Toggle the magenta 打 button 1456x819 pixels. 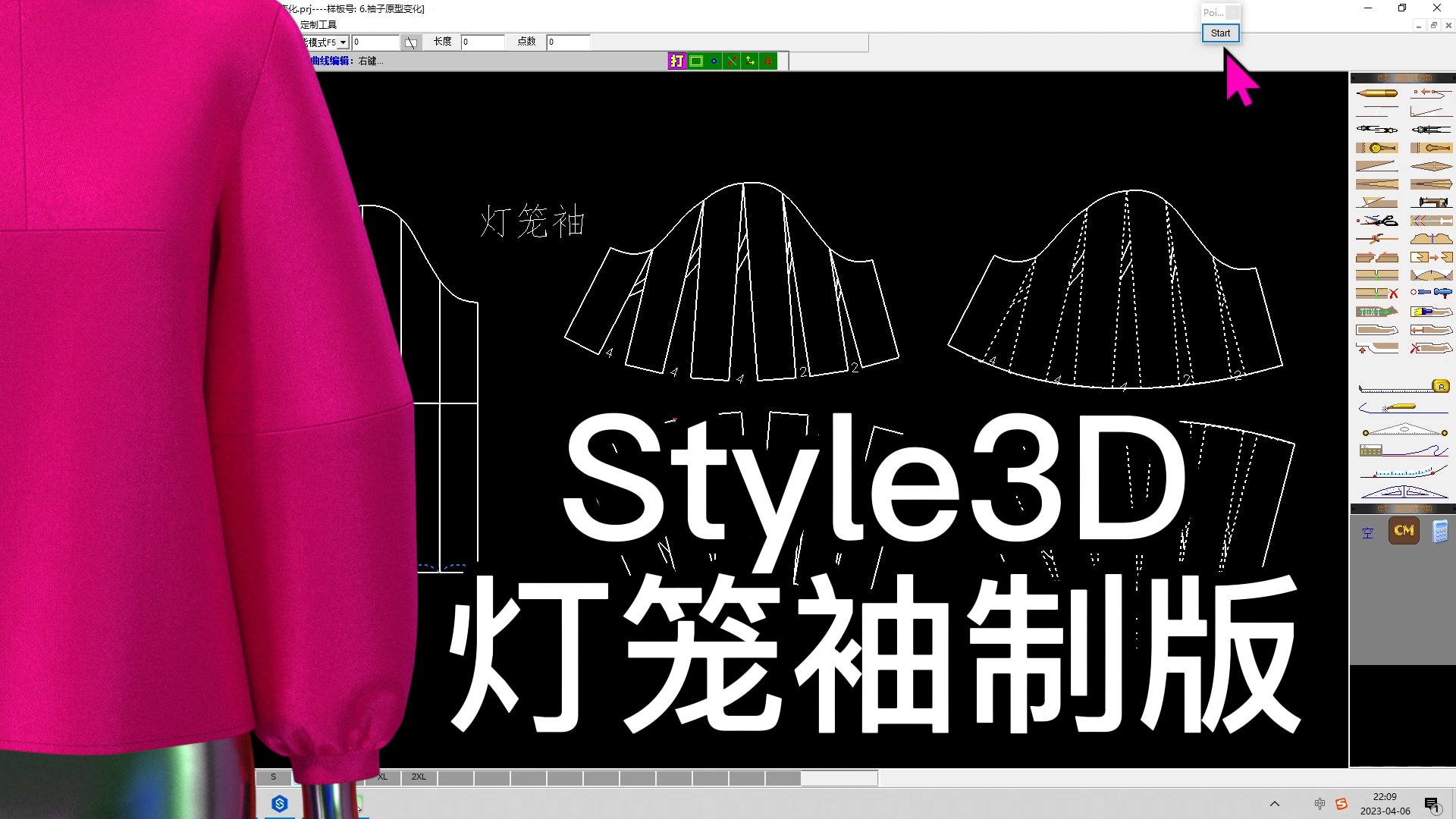click(x=676, y=61)
